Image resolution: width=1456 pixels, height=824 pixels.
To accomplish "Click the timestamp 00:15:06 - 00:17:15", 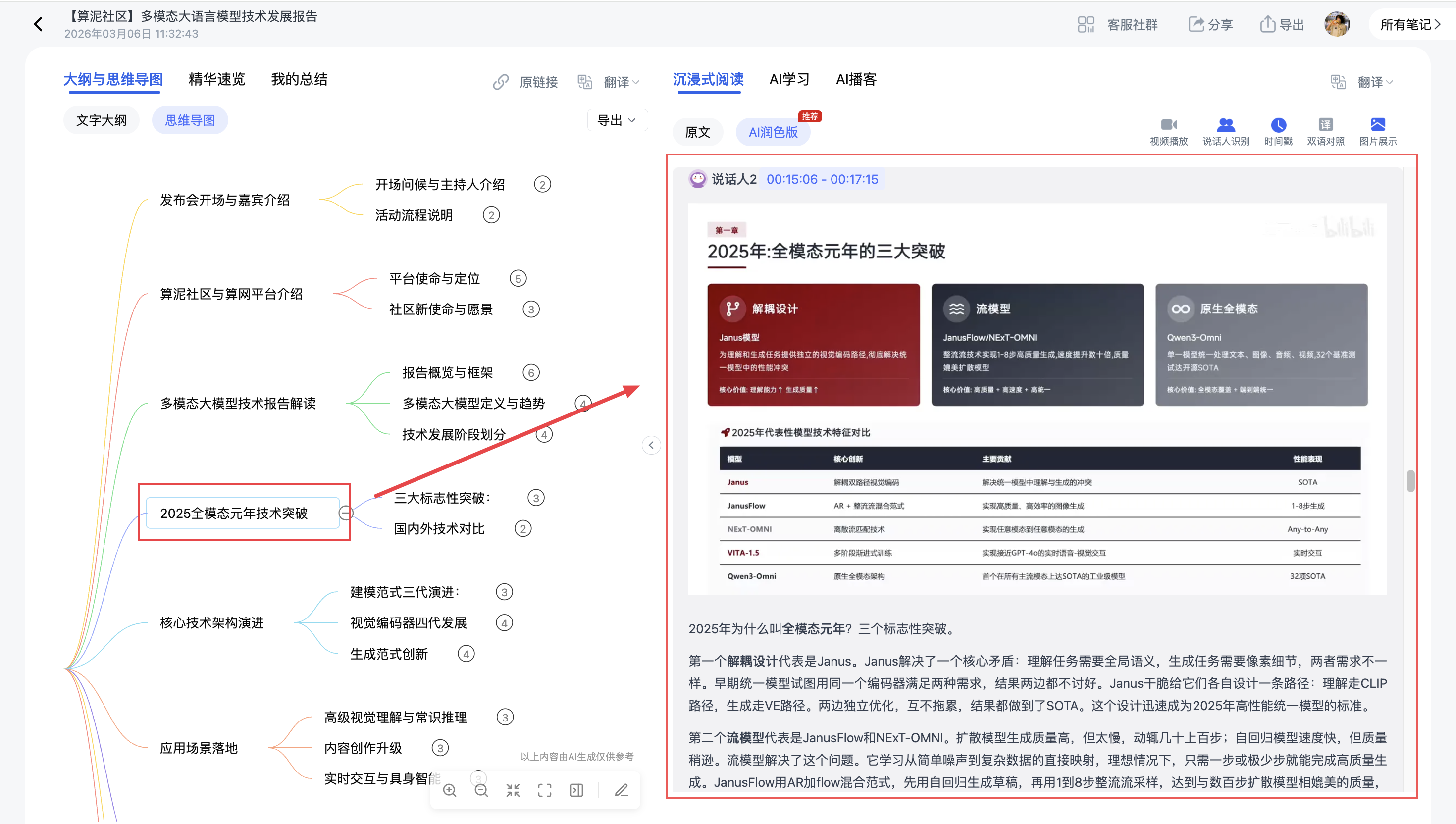I will click(x=822, y=179).
